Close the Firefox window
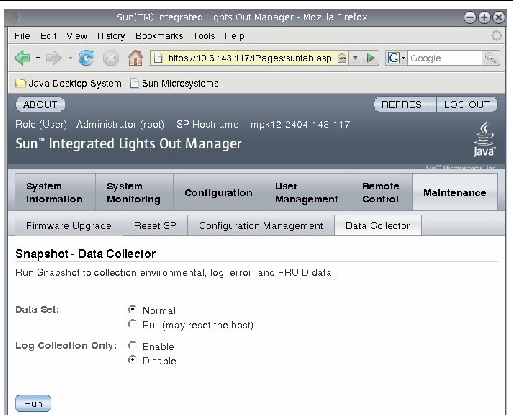Viewport: 513px width, 416px height. [499, 17]
